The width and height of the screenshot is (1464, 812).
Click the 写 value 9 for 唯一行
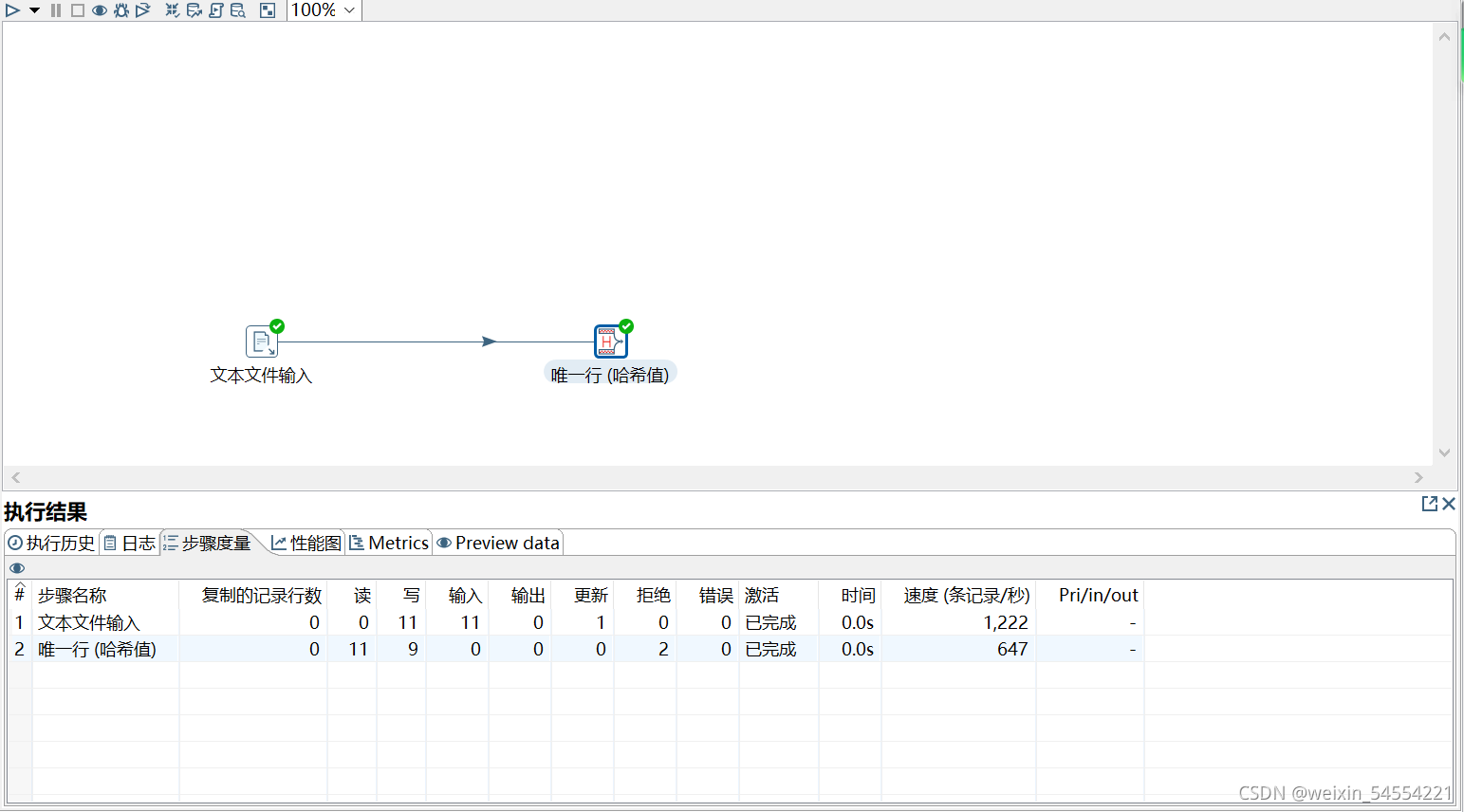pyautogui.click(x=413, y=649)
